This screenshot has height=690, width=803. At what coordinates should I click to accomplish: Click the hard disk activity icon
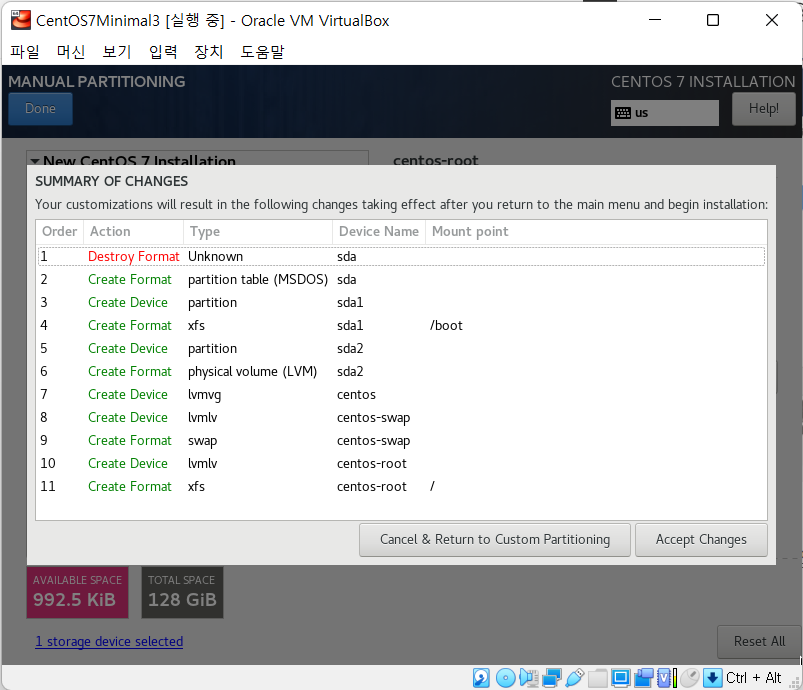[481, 678]
